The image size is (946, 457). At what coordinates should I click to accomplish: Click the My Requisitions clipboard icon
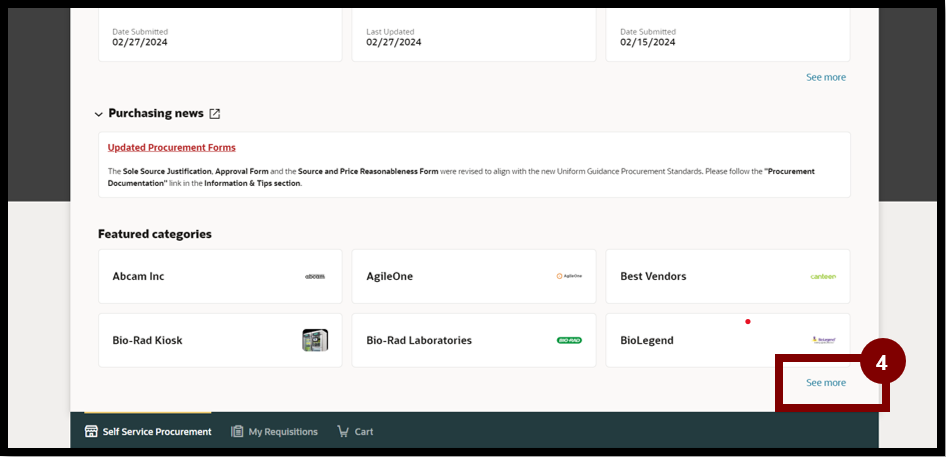coord(237,432)
